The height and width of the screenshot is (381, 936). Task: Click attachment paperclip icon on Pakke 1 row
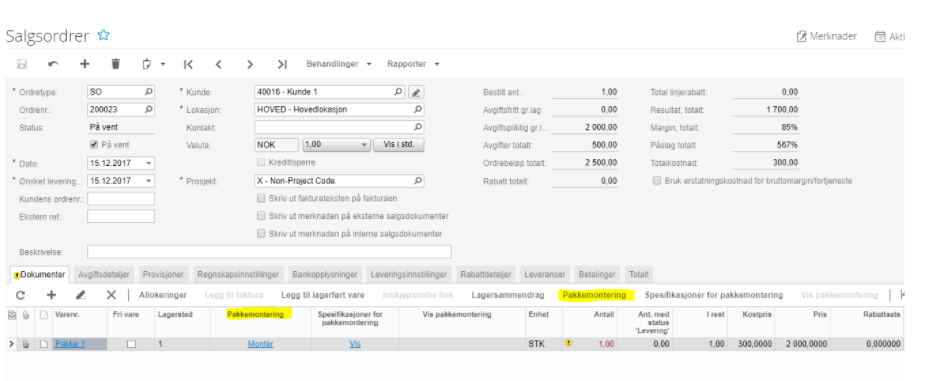coord(26,344)
